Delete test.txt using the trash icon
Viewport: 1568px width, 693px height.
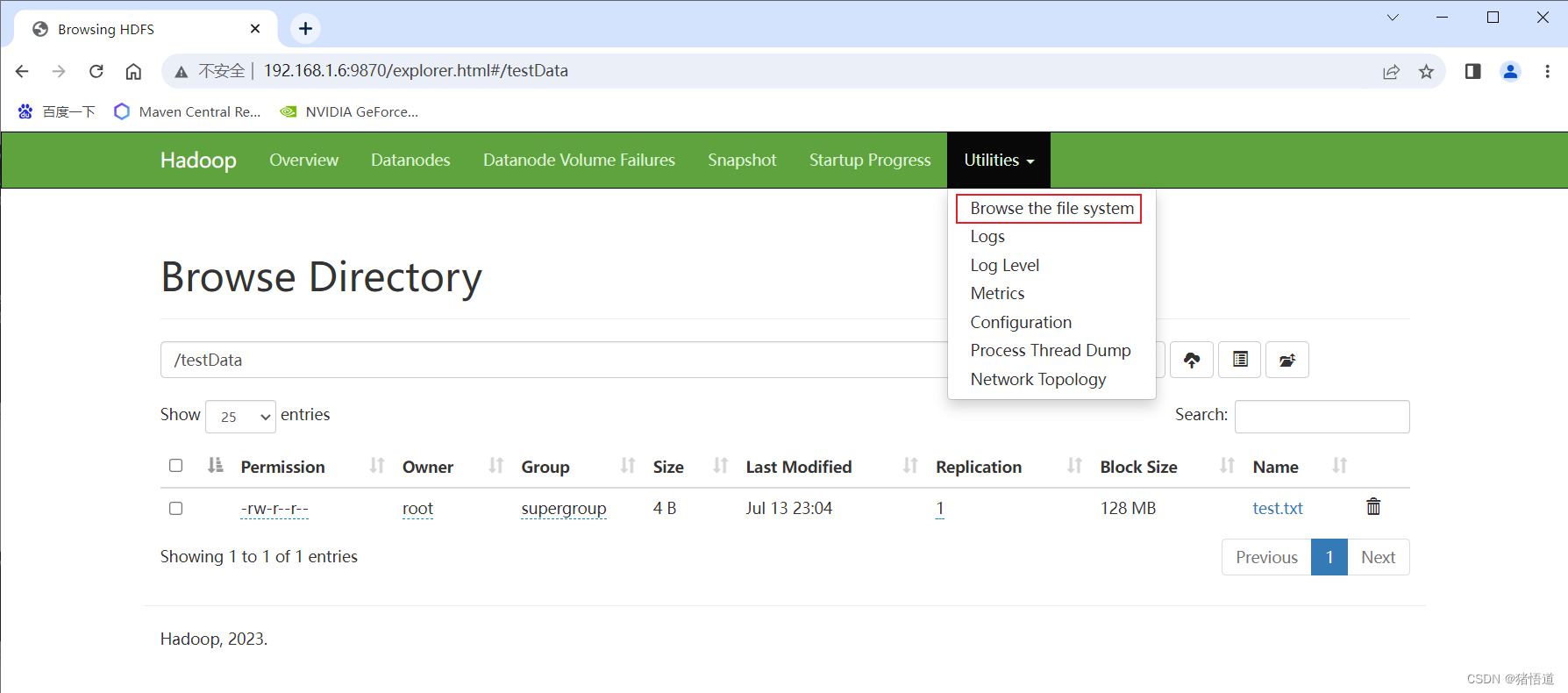tap(1373, 506)
